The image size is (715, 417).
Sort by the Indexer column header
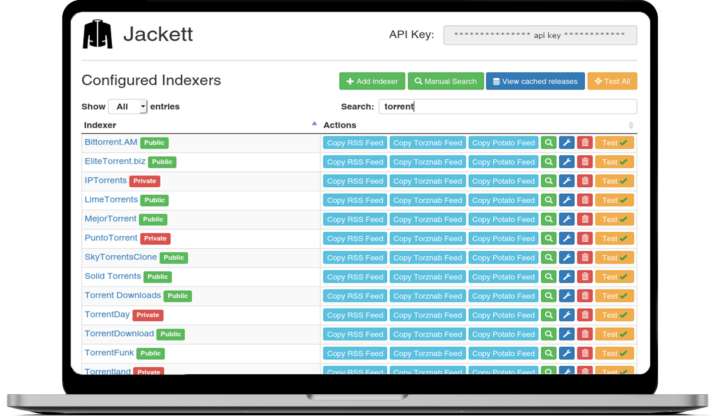tap(200, 125)
